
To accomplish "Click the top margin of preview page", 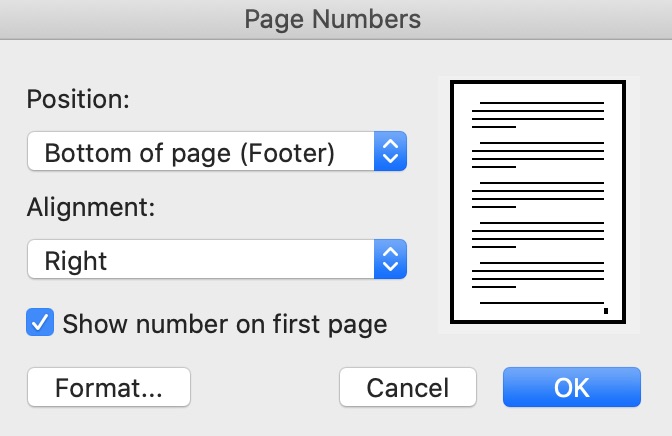I will pos(538,92).
